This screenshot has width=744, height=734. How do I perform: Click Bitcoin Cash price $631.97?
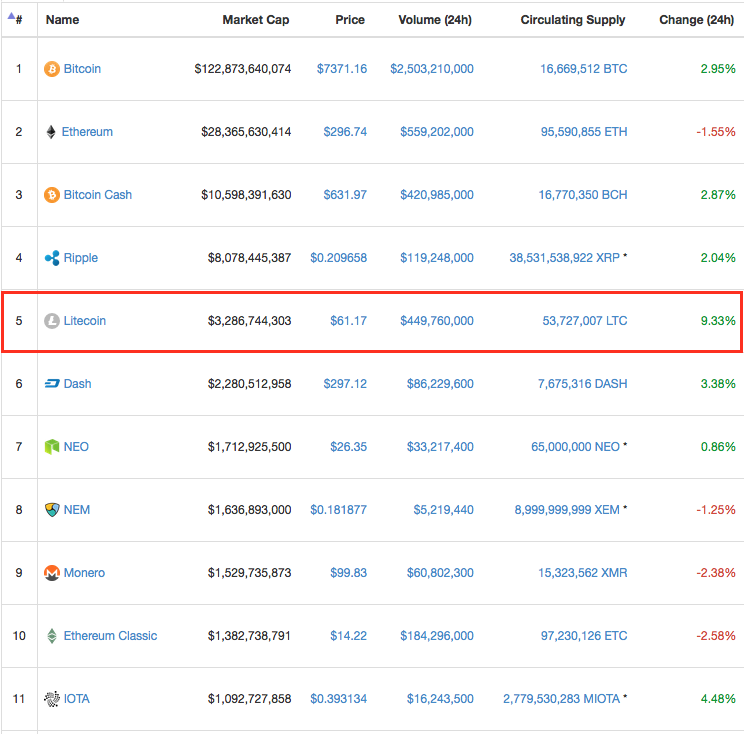click(x=345, y=195)
